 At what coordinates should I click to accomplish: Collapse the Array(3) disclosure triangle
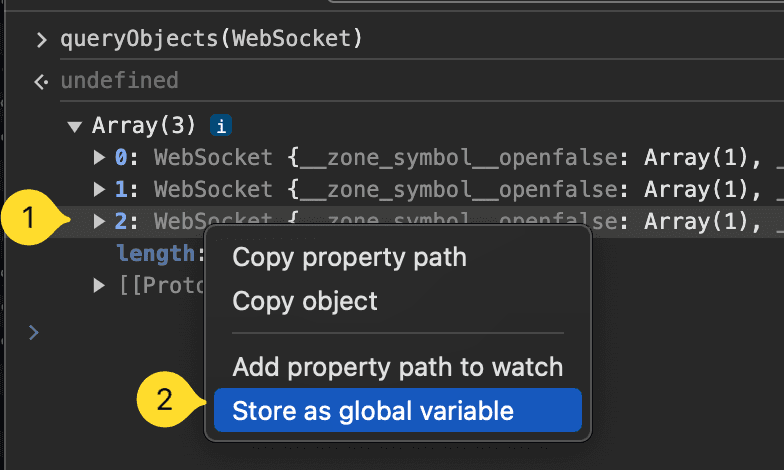(x=73, y=126)
